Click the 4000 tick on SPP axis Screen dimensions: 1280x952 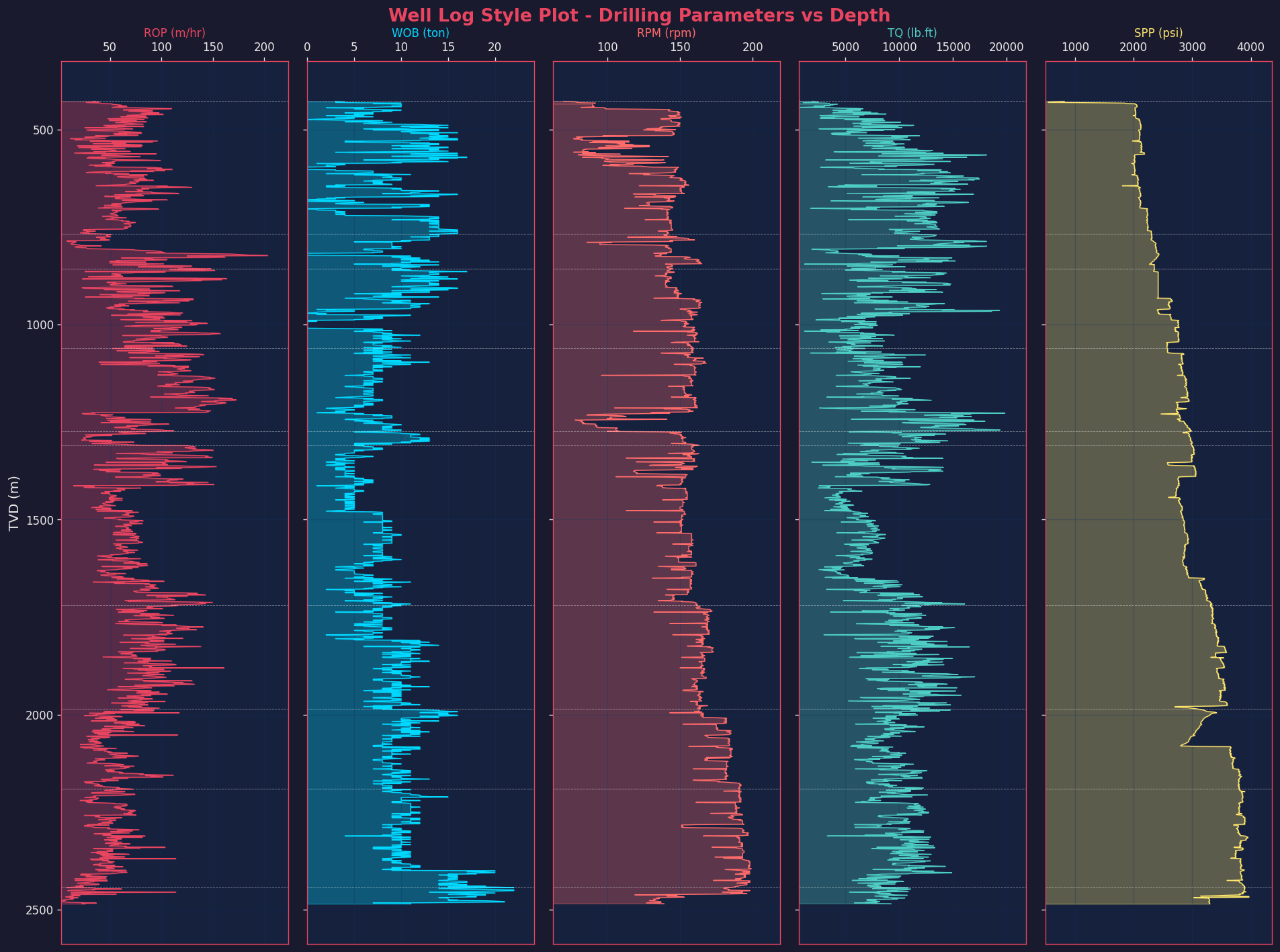1251,48
